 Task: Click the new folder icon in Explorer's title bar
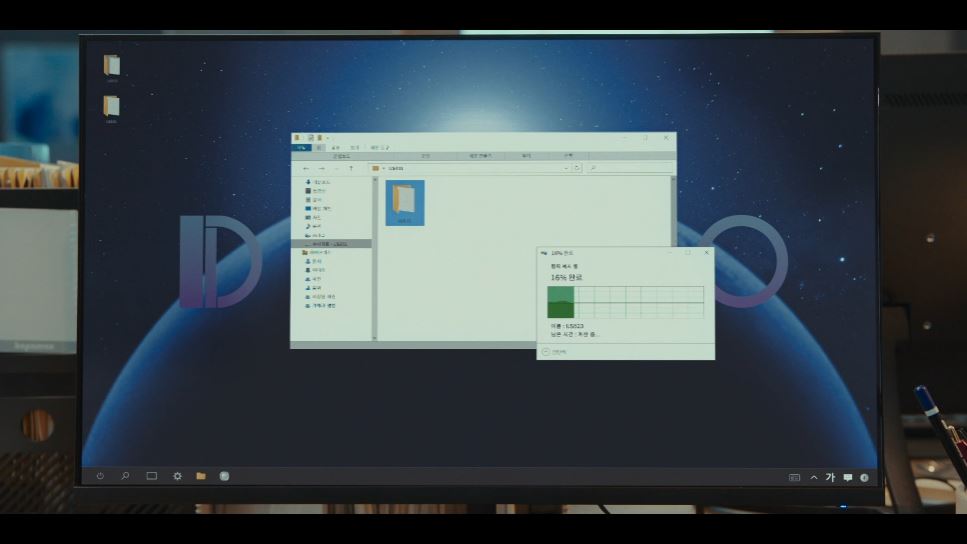pos(319,138)
